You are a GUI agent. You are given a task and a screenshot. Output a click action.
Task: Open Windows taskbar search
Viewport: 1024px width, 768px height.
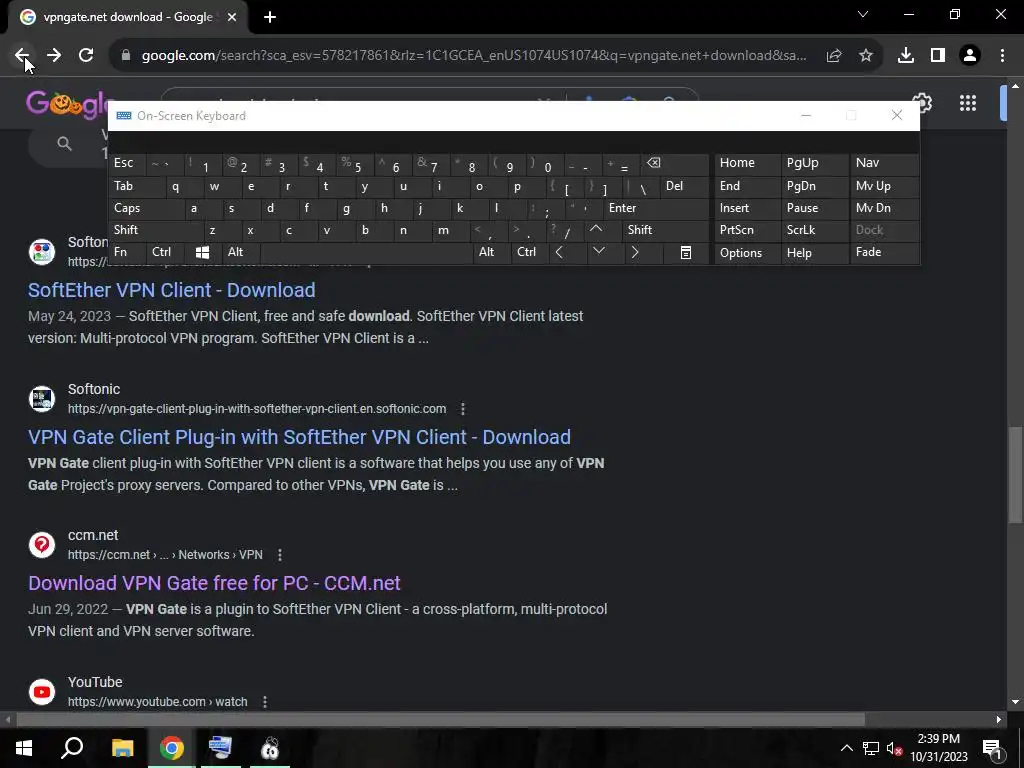click(72, 748)
